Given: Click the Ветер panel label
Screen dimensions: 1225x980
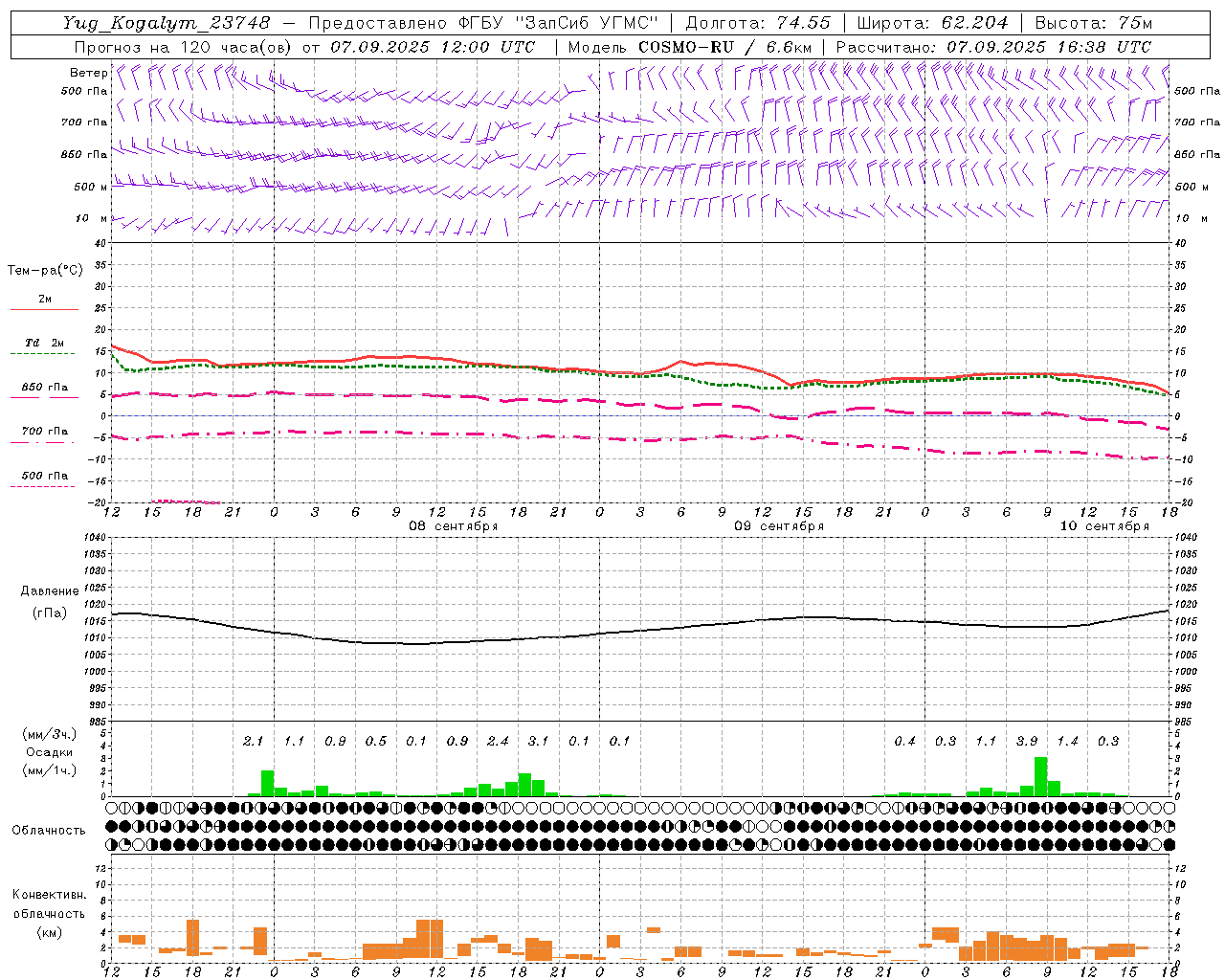Looking at the screenshot, I should click(88, 73).
